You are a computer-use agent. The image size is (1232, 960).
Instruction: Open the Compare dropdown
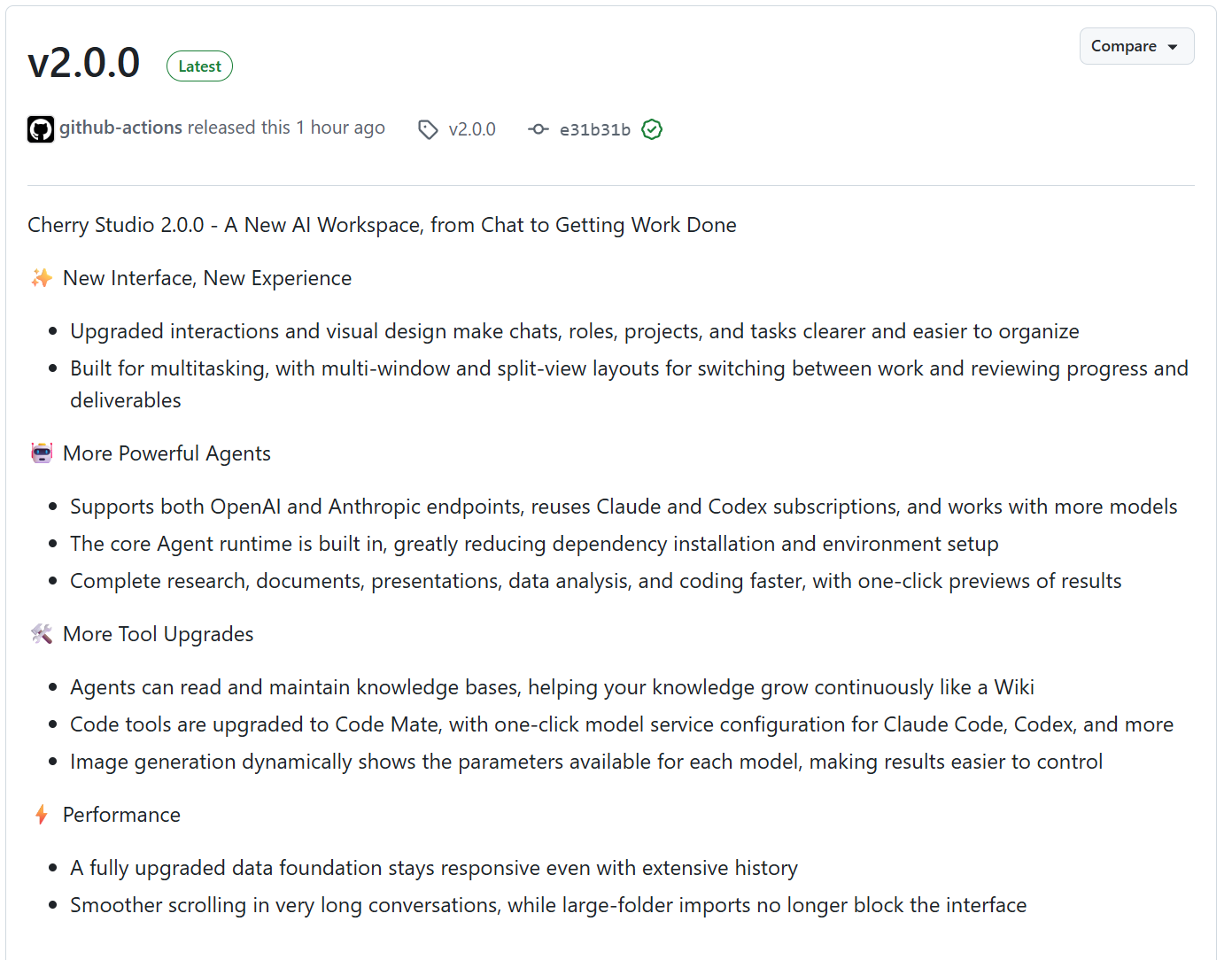[1136, 46]
